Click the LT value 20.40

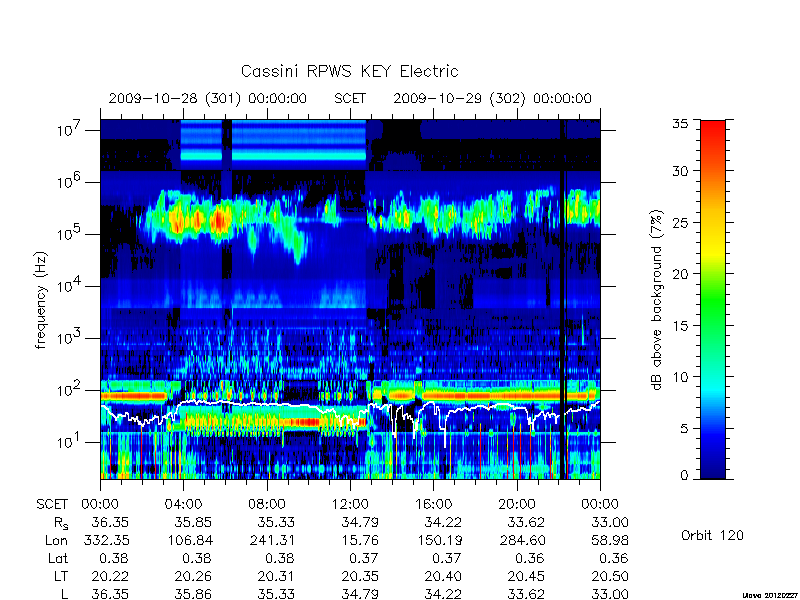443,577
